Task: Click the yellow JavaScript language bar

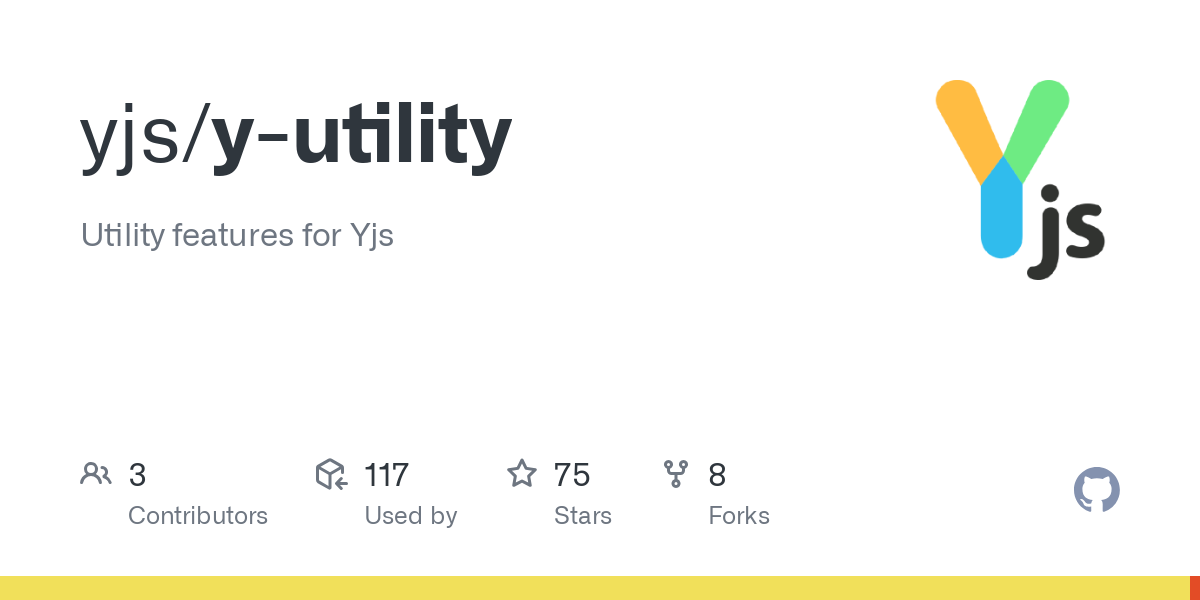Action: [595, 588]
